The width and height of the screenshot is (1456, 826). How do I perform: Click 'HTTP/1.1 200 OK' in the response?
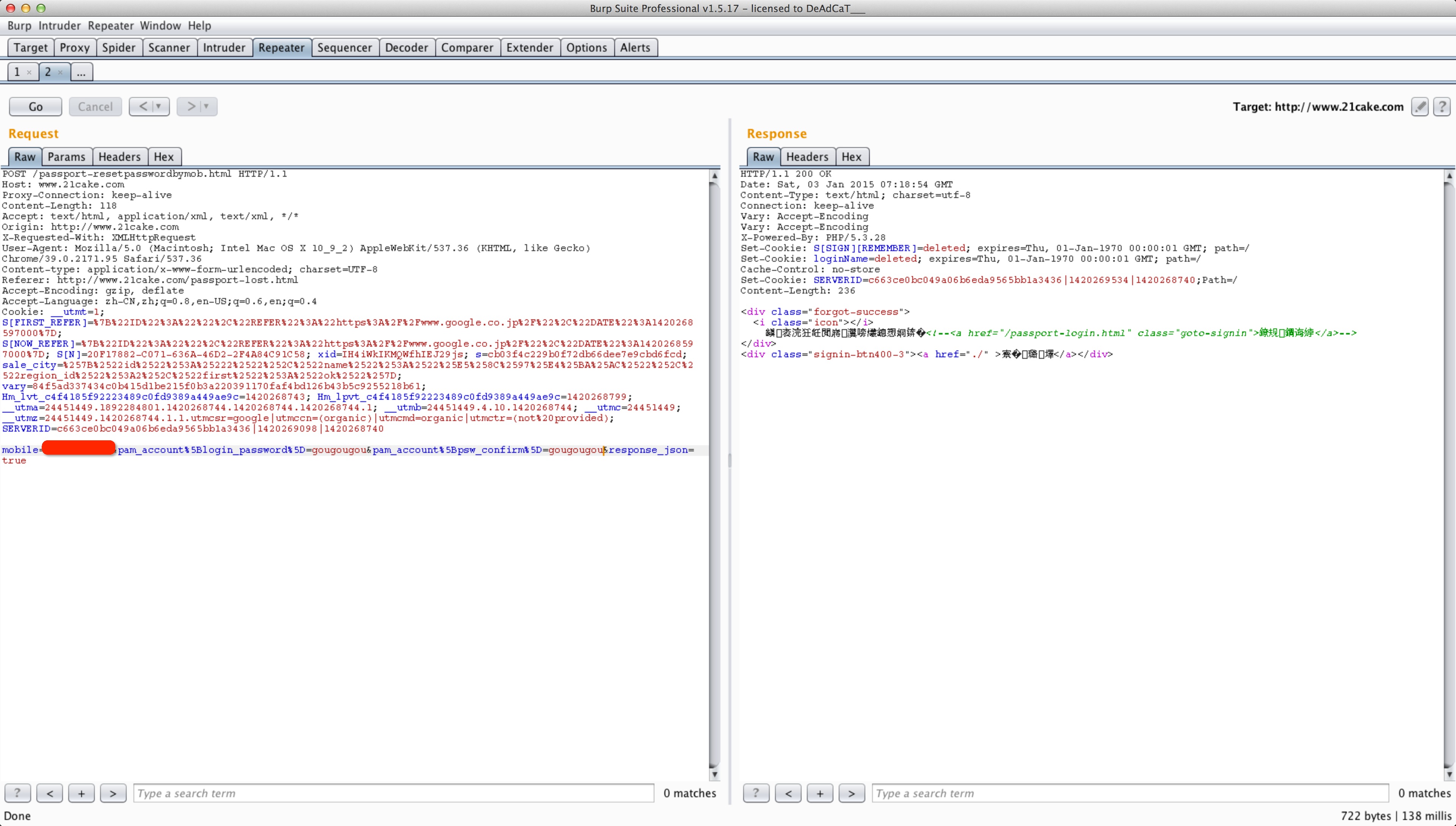click(786, 174)
